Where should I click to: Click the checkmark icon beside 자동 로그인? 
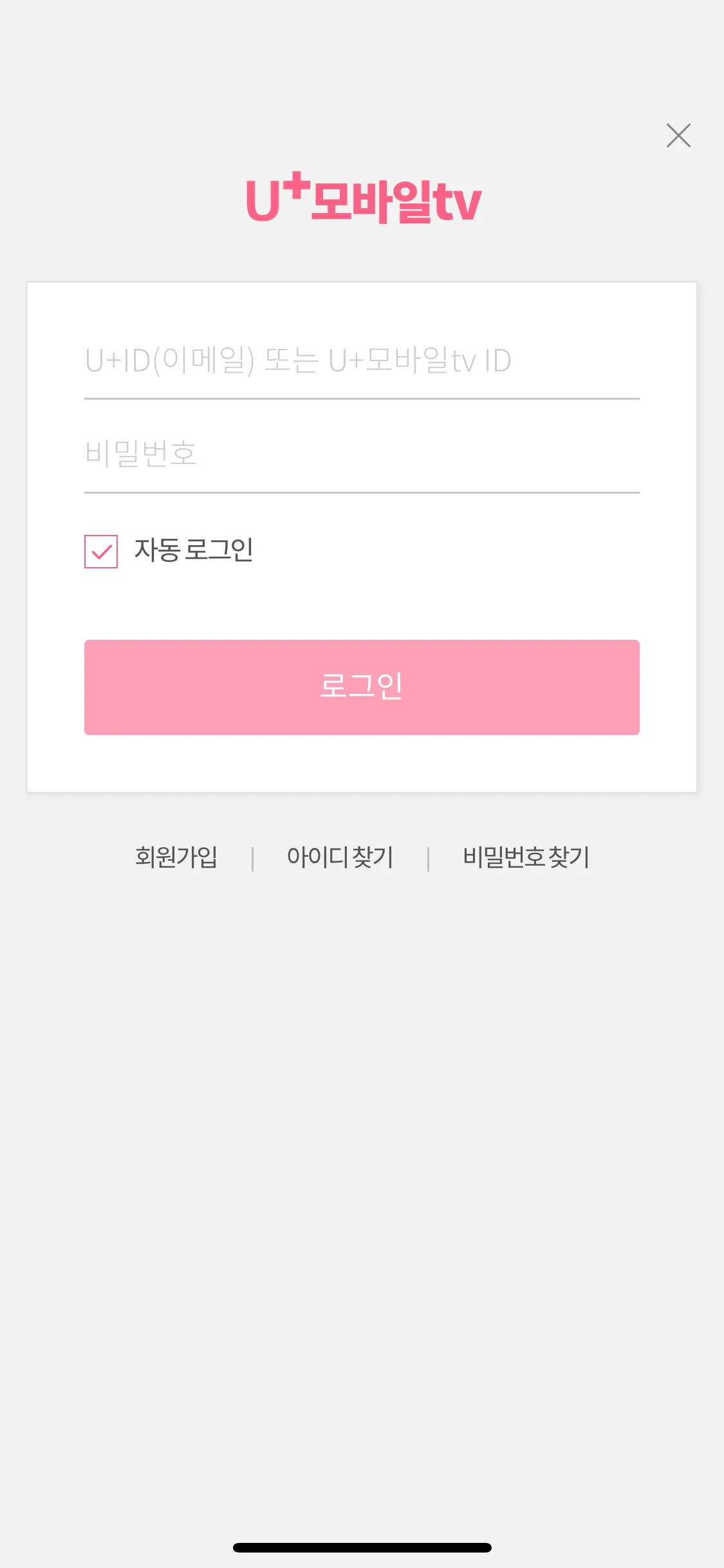(101, 552)
